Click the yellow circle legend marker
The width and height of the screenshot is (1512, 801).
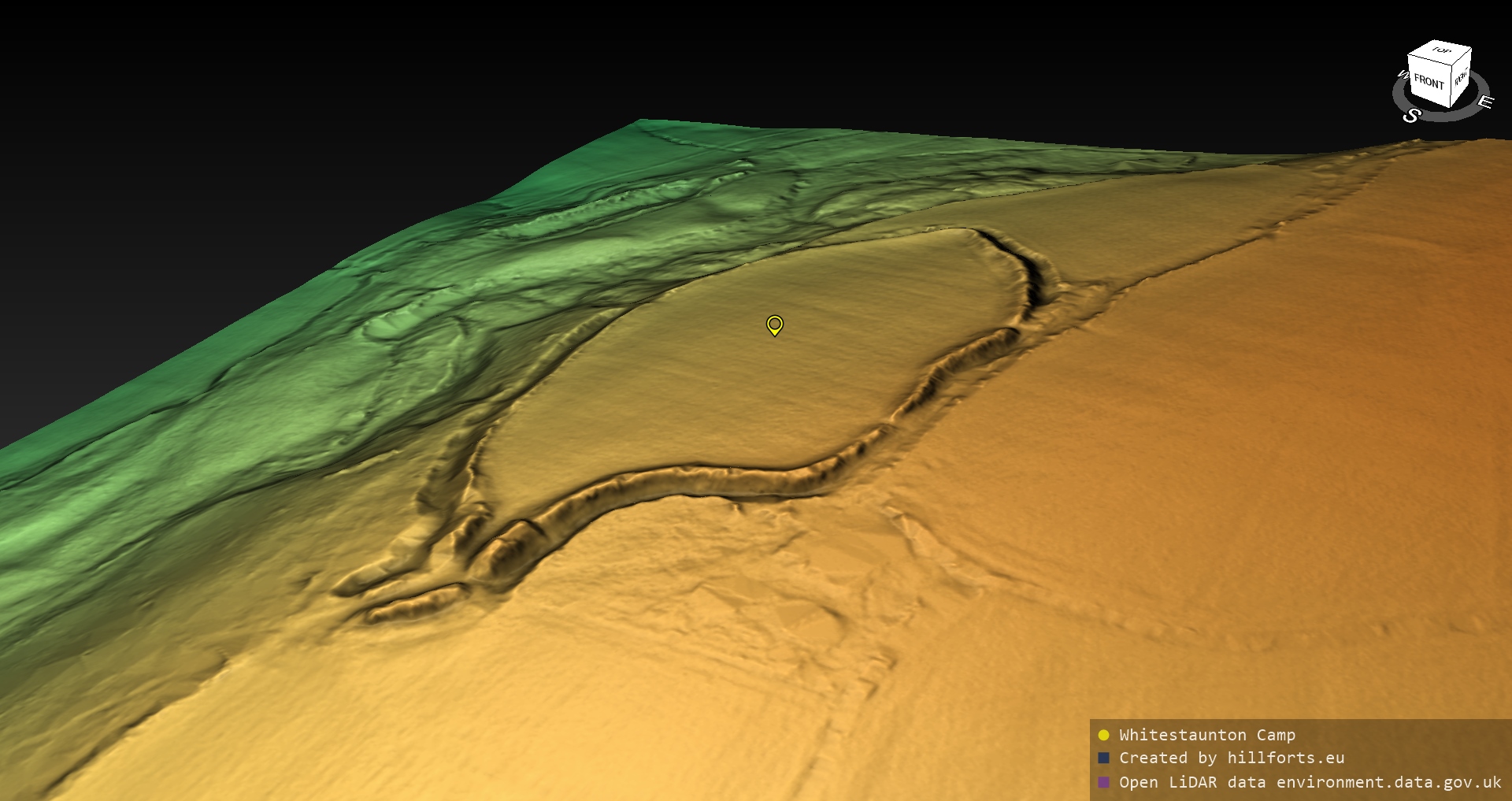1103,735
